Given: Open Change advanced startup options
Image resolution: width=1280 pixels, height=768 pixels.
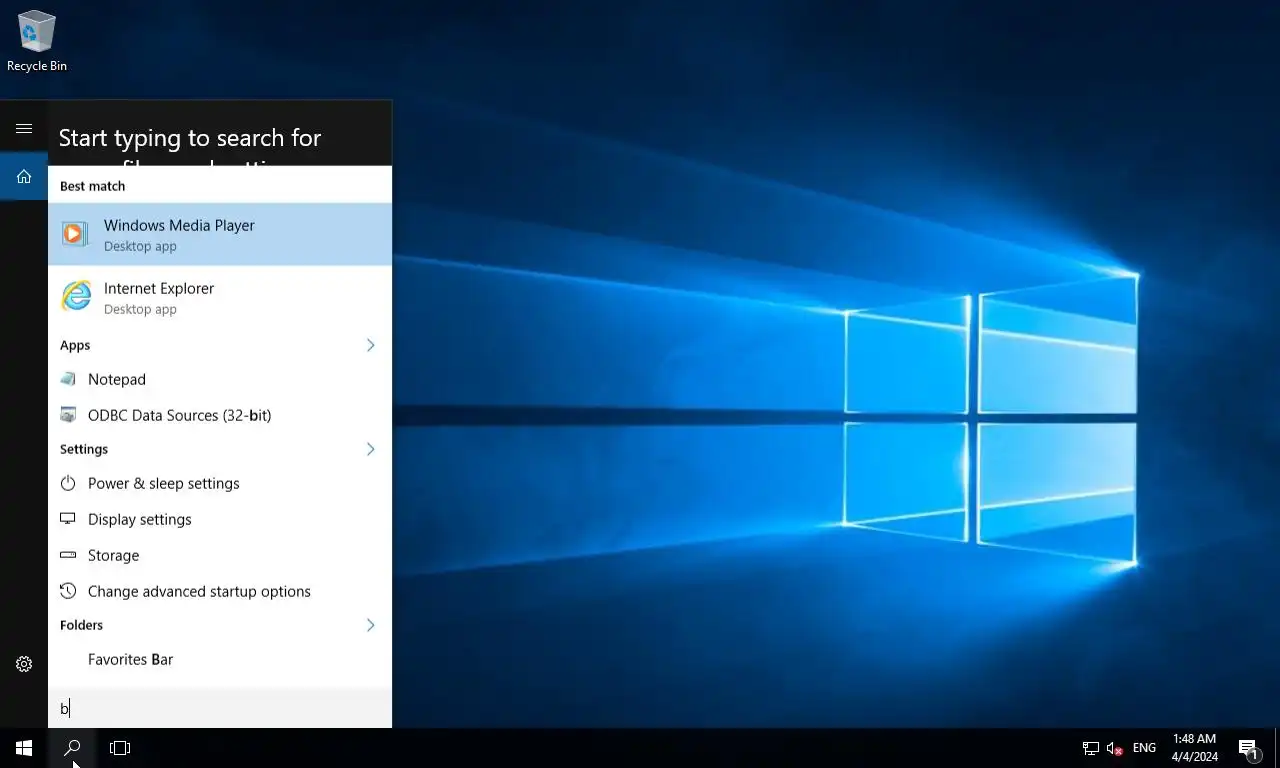Looking at the screenshot, I should click(x=220, y=591).
